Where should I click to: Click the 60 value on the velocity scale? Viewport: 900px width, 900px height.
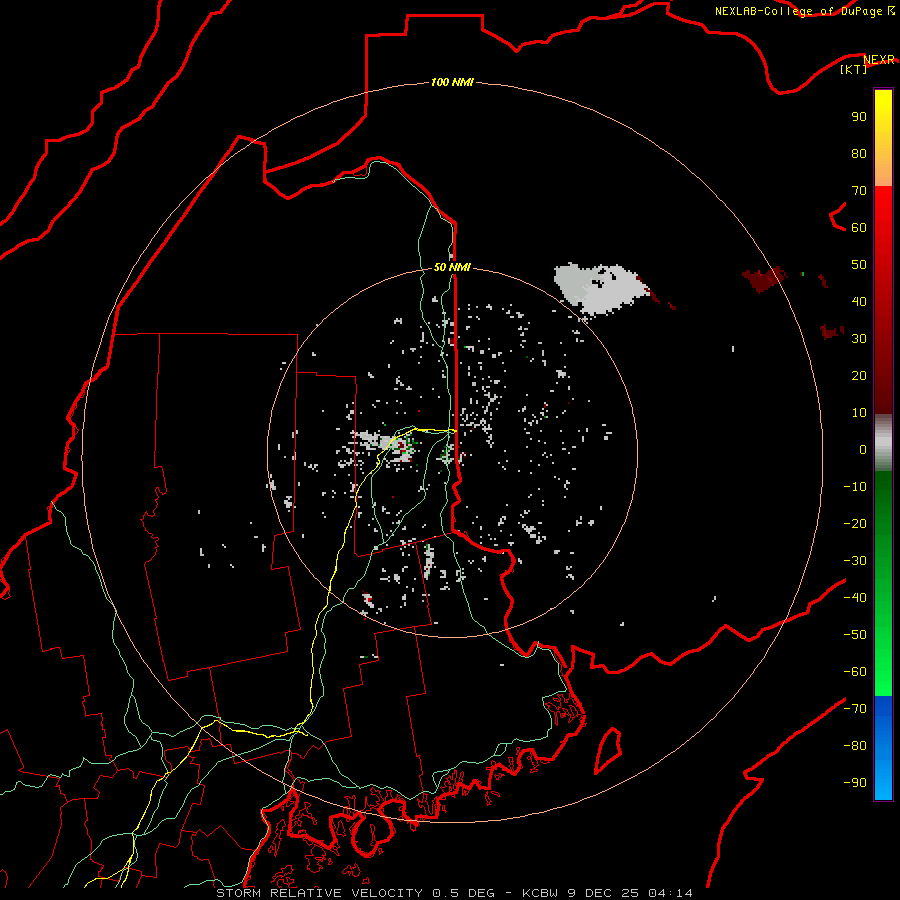859,227
